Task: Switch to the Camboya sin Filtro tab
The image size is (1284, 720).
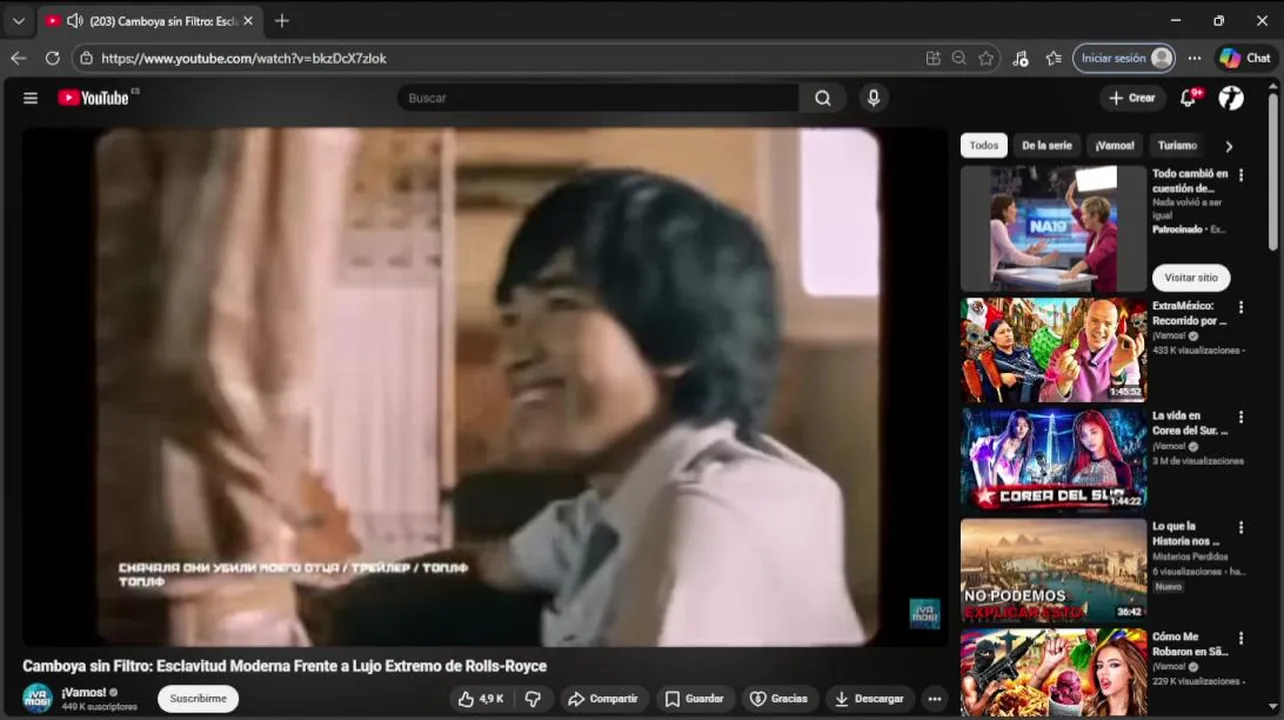Action: click(x=150, y=21)
